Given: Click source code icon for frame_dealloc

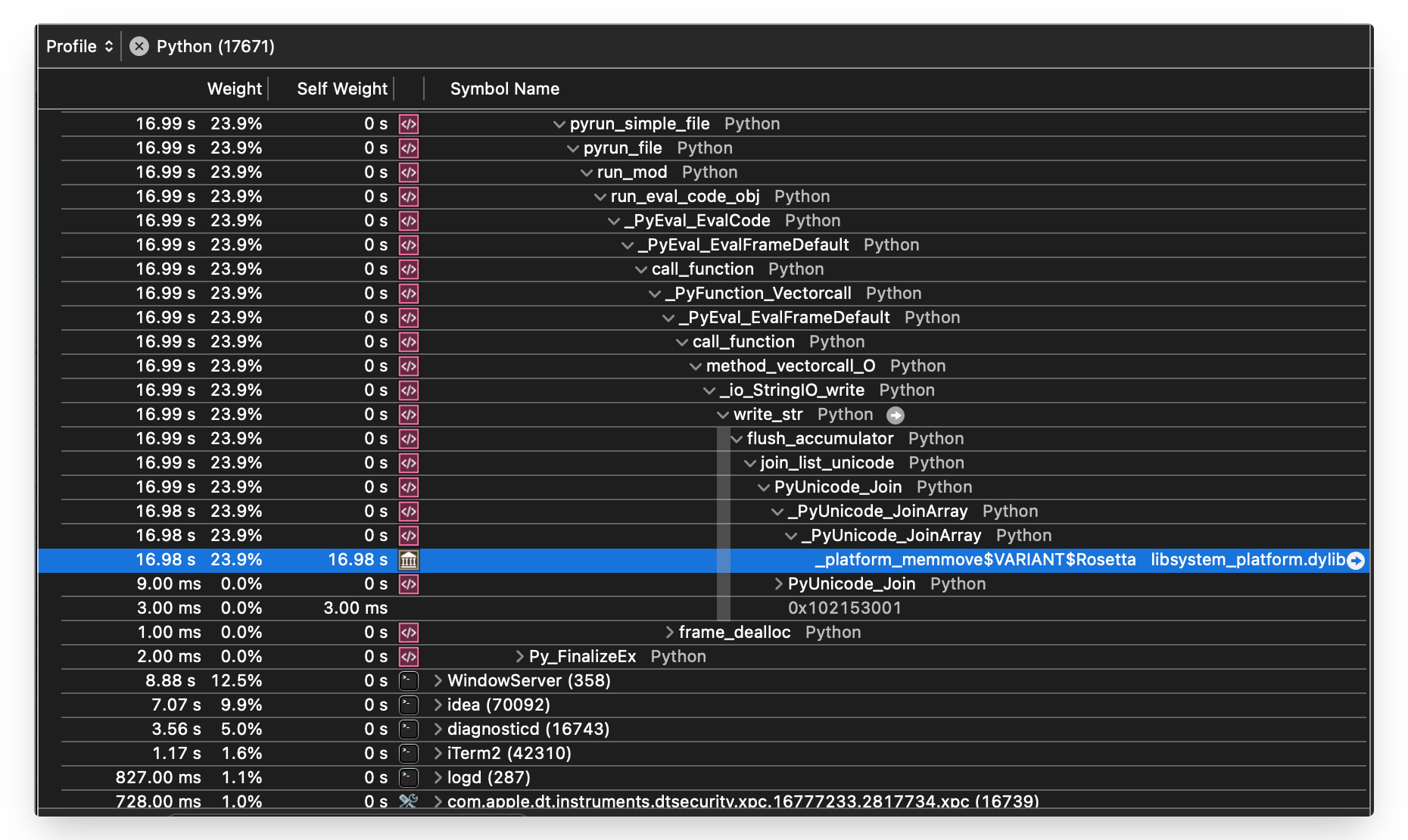Looking at the screenshot, I should (409, 633).
